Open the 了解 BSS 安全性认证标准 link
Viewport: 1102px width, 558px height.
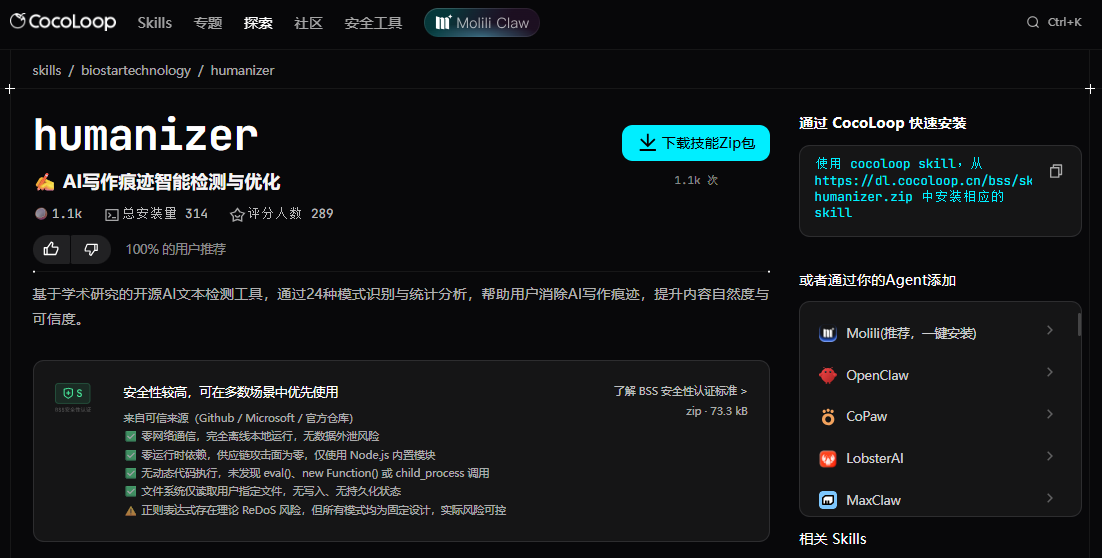680,391
